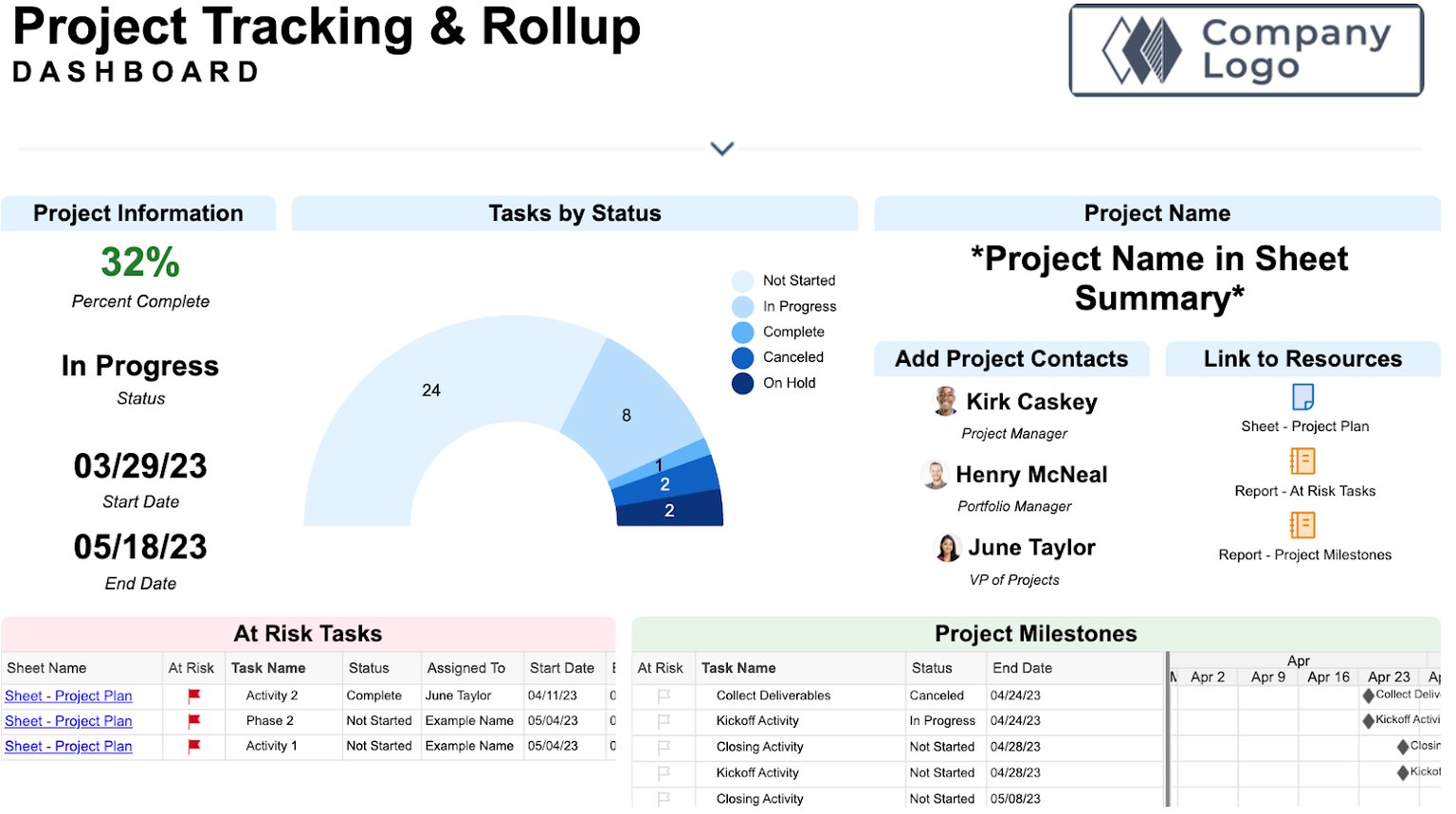
Task: Toggle at-risk flag for Collect Deliverables milestone
Action: click(x=664, y=696)
